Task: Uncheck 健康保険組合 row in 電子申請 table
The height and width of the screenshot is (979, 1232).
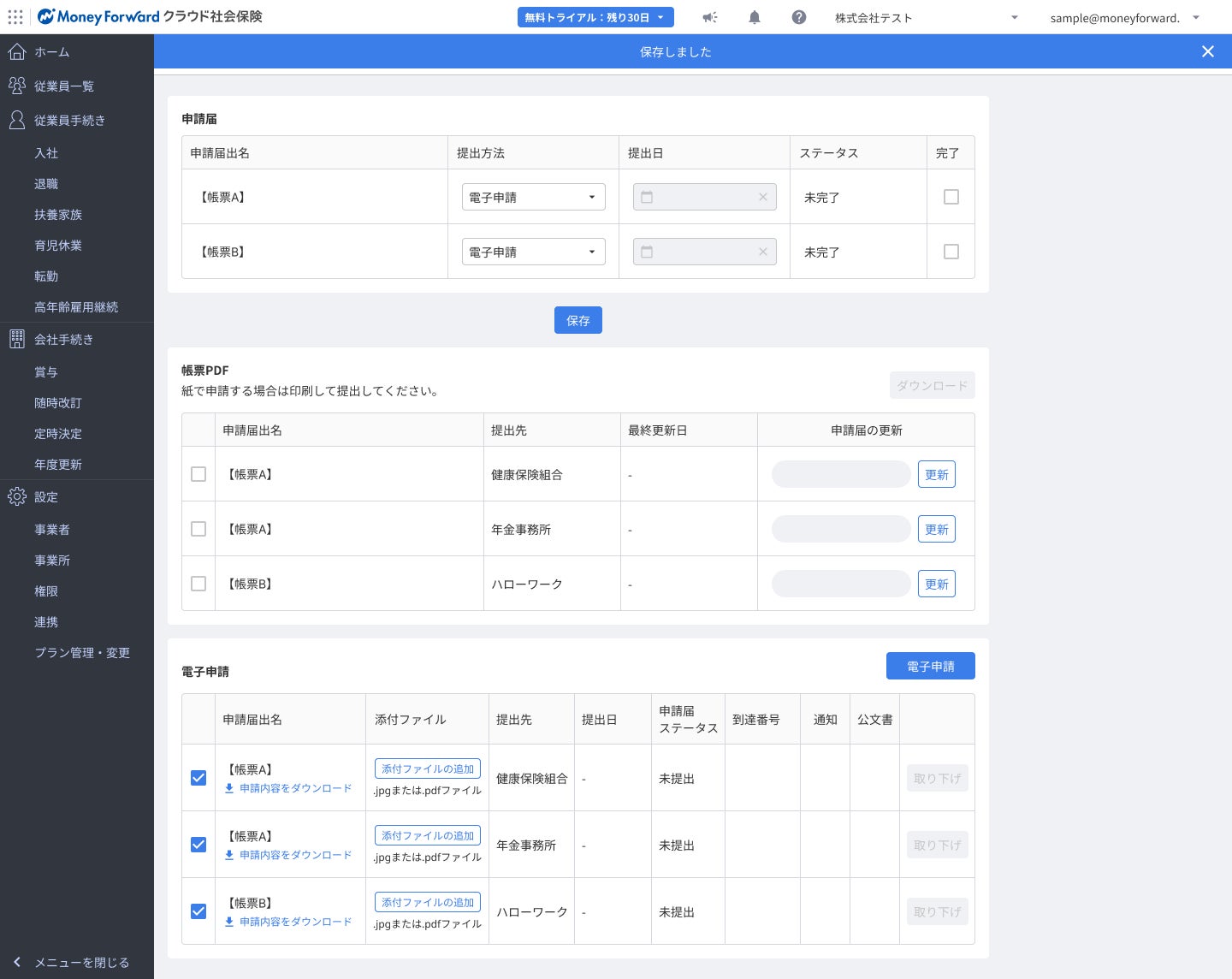Action: point(198,778)
